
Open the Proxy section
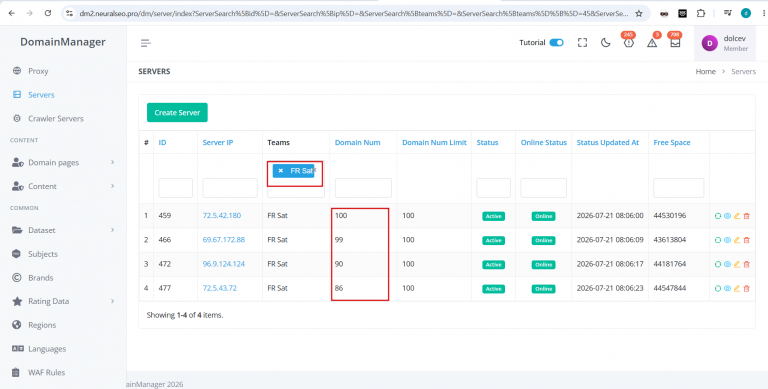point(38,71)
